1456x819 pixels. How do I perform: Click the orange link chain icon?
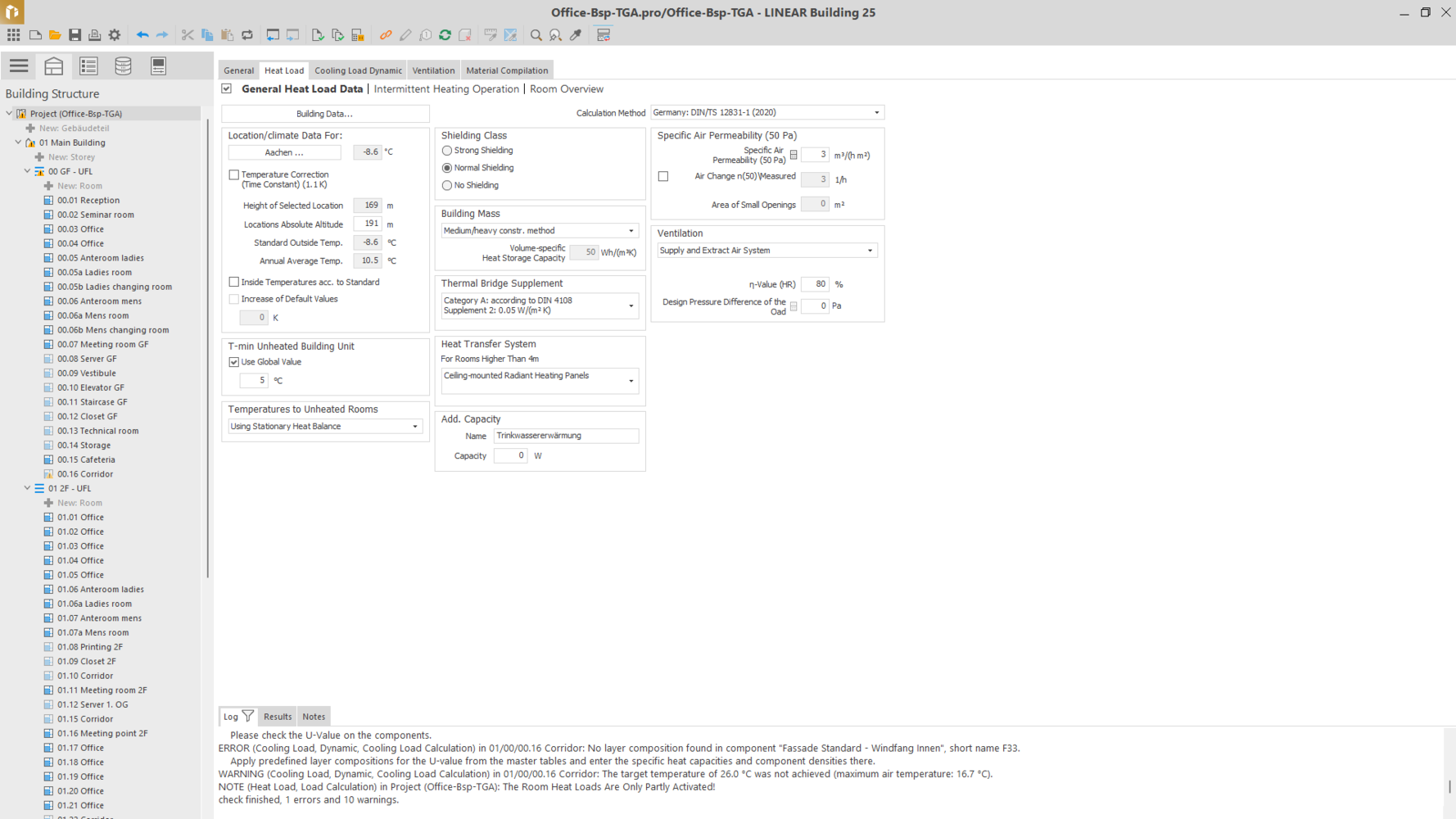[x=386, y=35]
